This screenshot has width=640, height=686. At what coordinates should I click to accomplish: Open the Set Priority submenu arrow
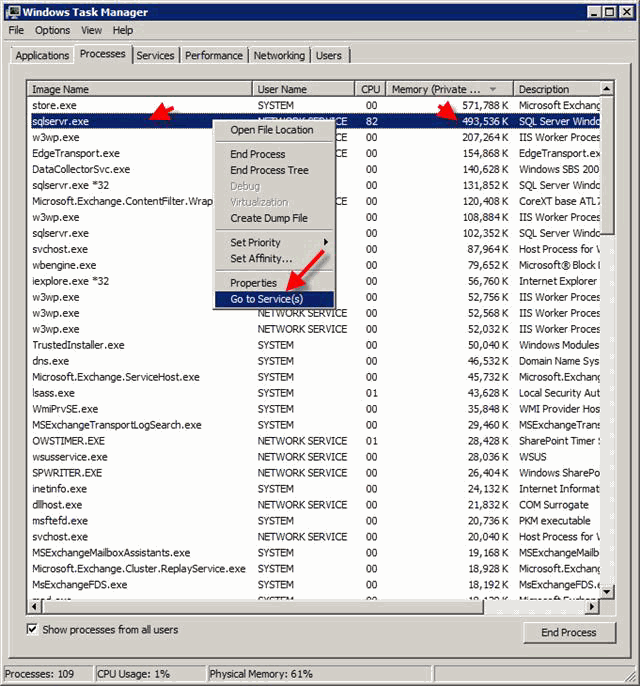325,242
